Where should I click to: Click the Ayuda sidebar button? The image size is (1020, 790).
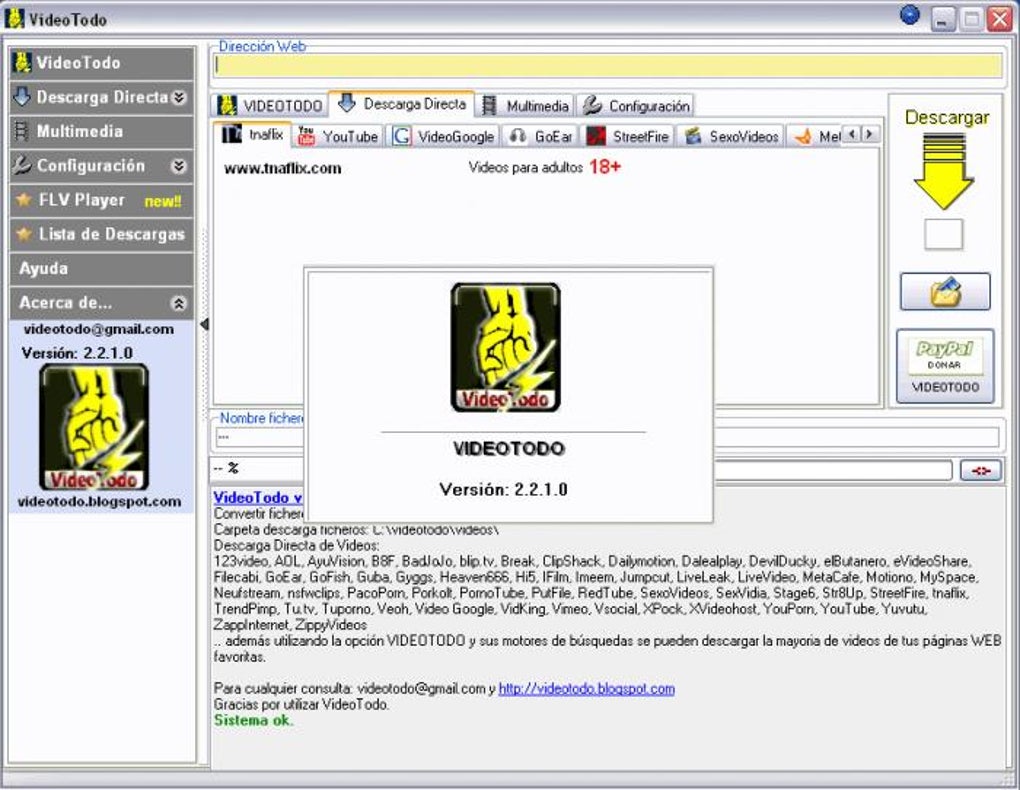coord(102,268)
